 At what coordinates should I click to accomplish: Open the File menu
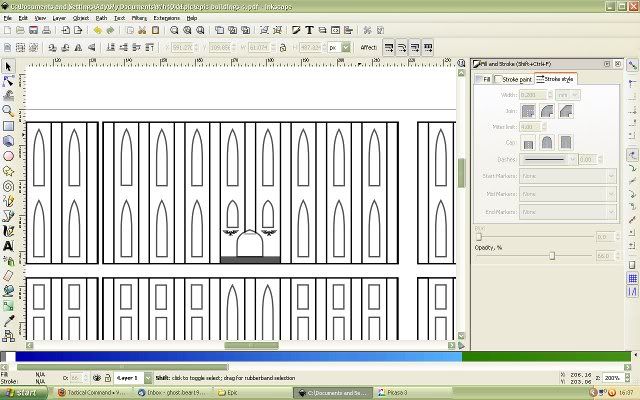point(8,18)
